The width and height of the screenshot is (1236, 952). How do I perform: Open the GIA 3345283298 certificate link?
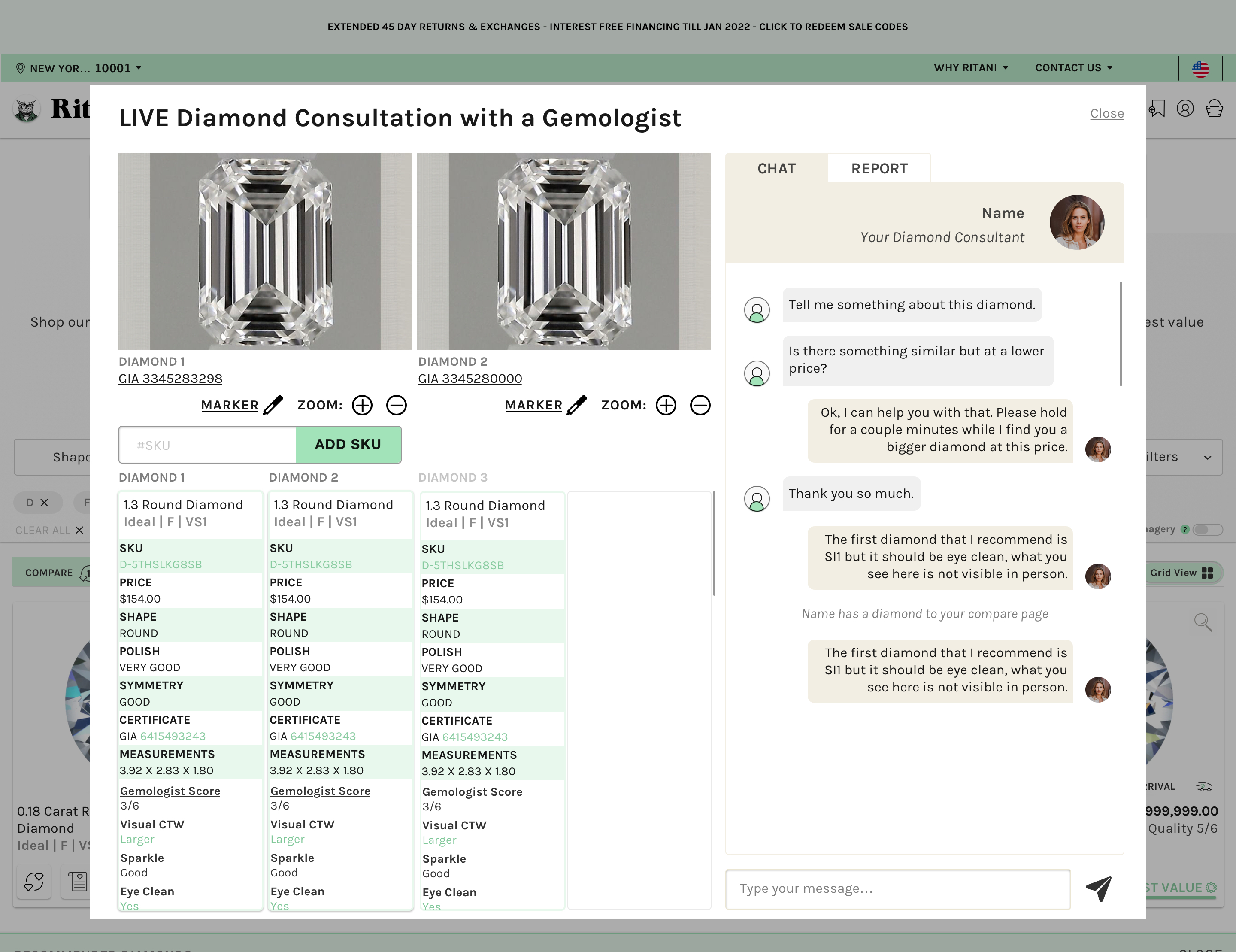[x=170, y=379]
